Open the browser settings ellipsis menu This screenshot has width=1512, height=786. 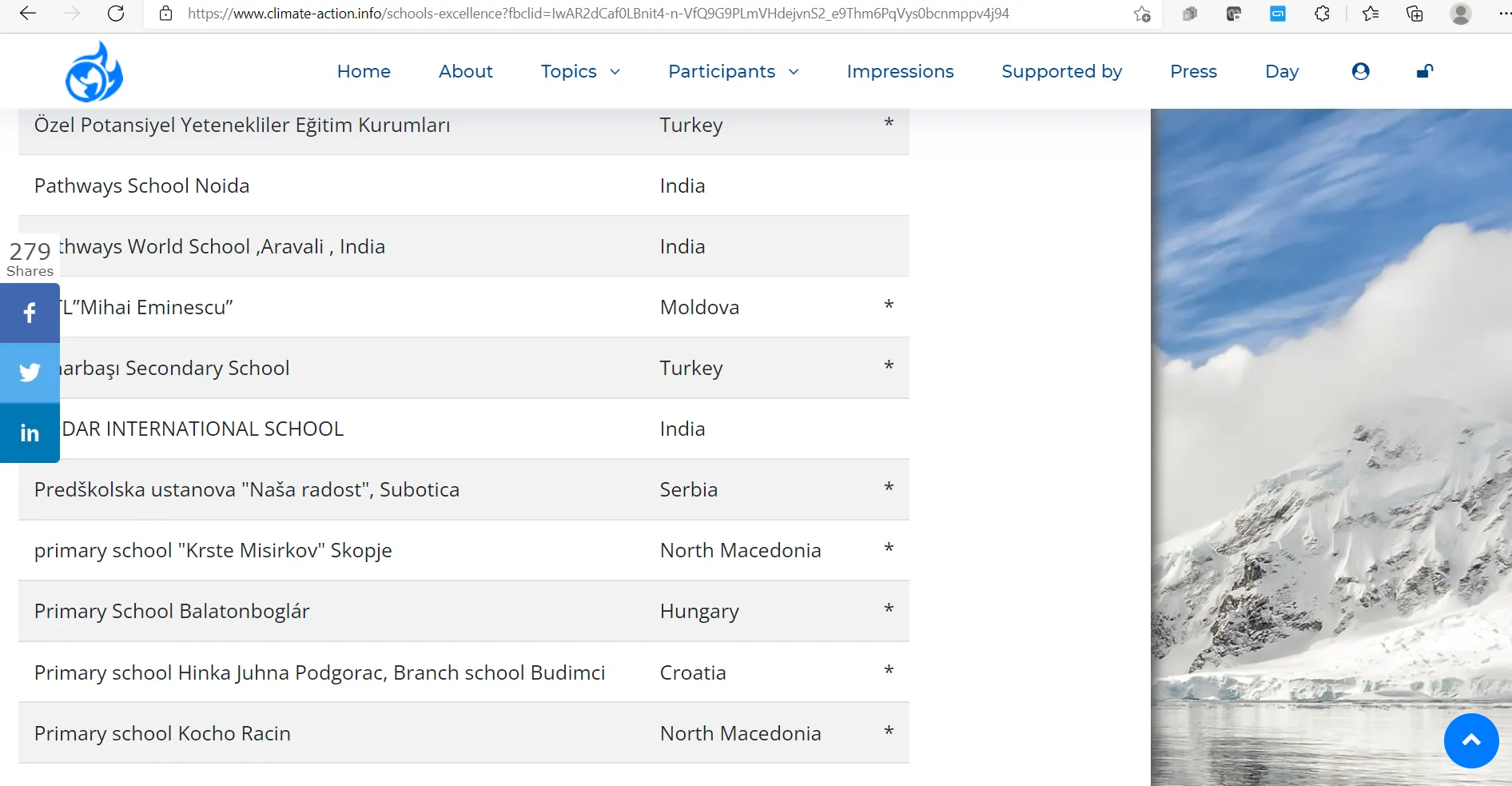(x=1503, y=14)
